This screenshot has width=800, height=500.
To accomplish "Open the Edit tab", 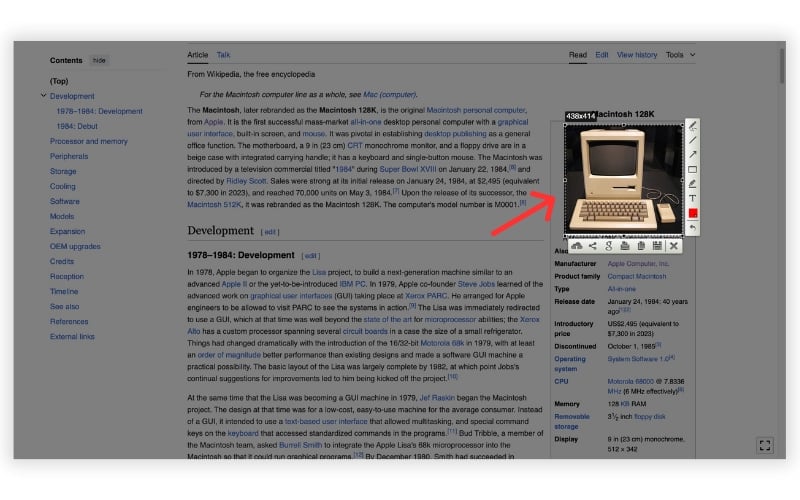I will click(x=602, y=55).
